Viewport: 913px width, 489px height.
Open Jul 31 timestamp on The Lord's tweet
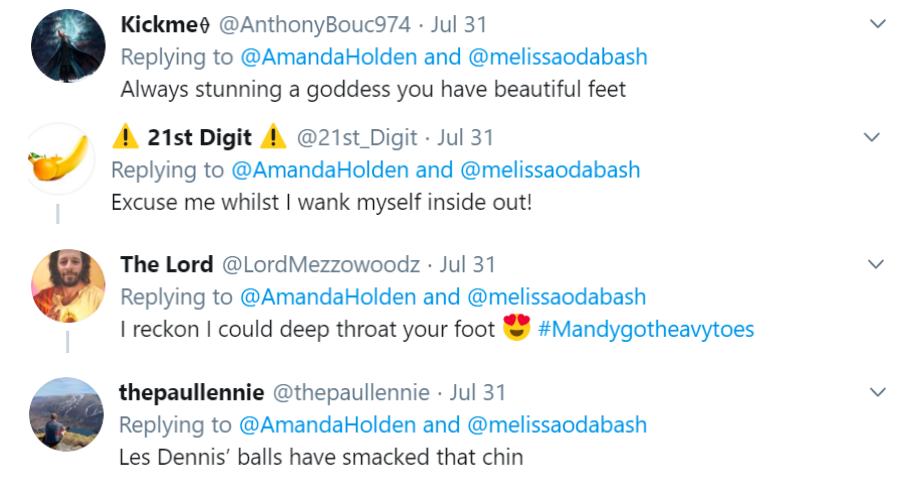468,264
